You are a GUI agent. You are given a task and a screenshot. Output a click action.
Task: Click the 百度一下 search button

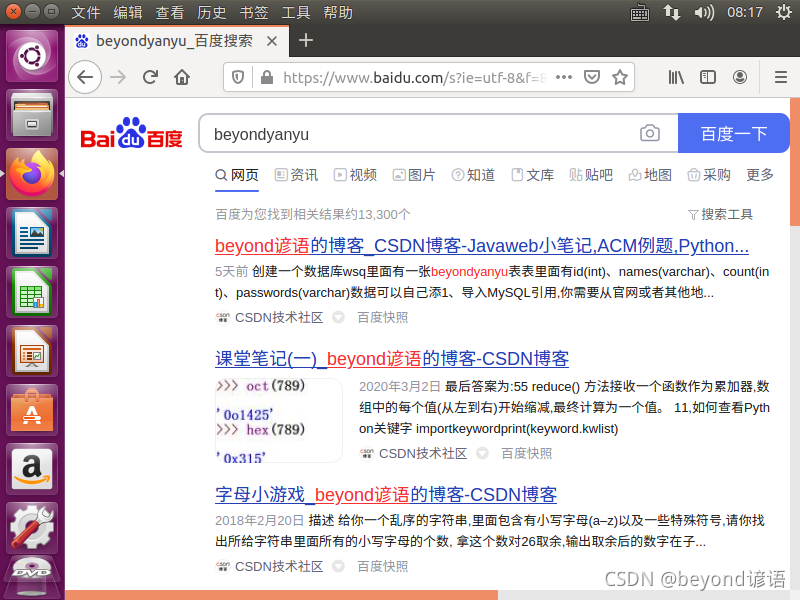pos(733,132)
